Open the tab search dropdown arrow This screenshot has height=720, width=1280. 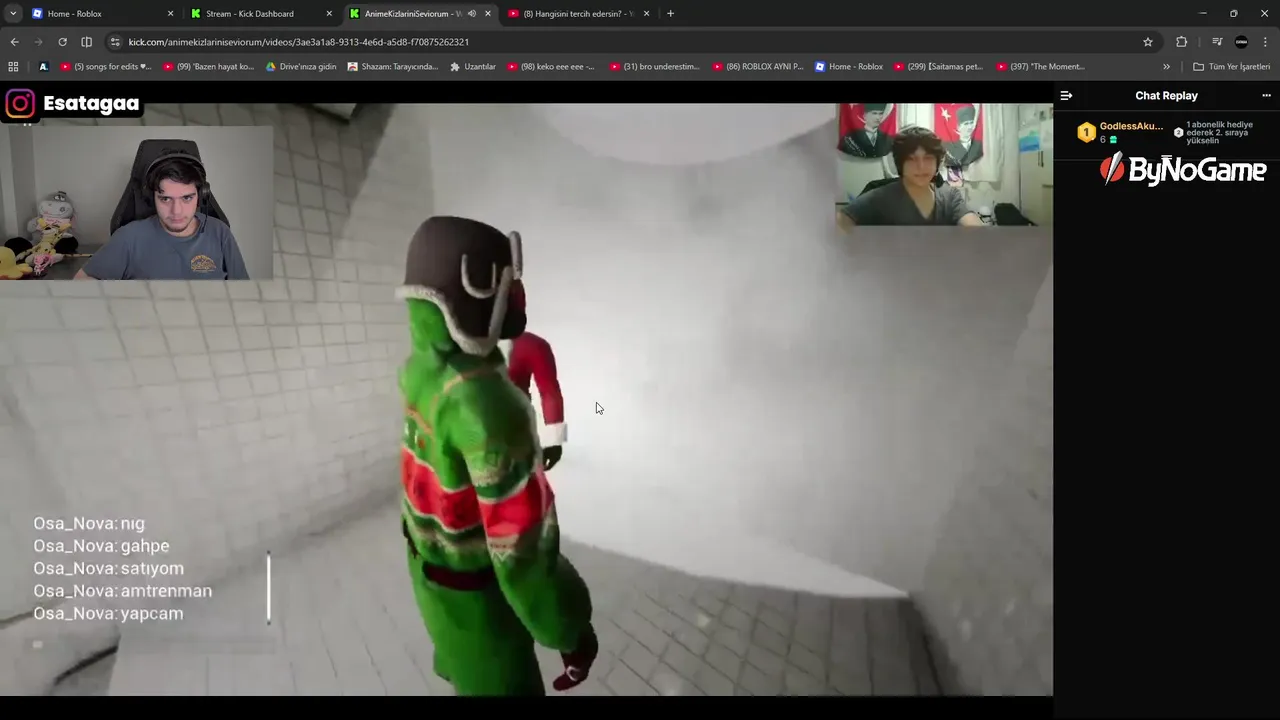coord(13,14)
